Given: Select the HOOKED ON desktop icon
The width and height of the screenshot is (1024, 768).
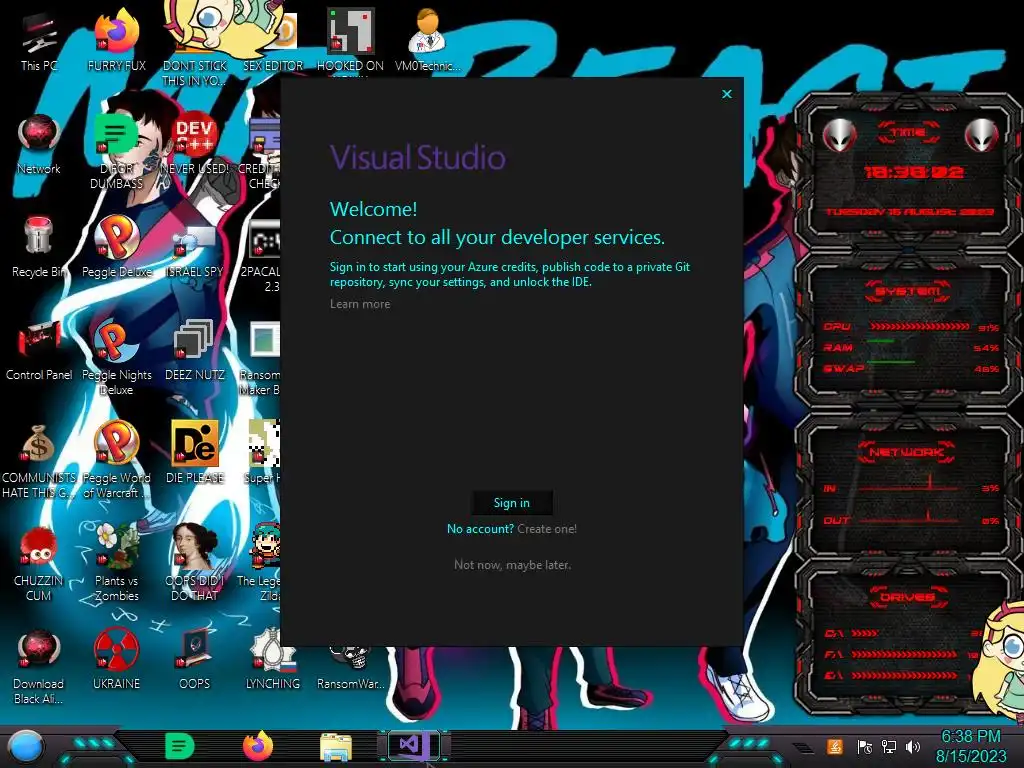Looking at the screenshot, I should [350, 40].
